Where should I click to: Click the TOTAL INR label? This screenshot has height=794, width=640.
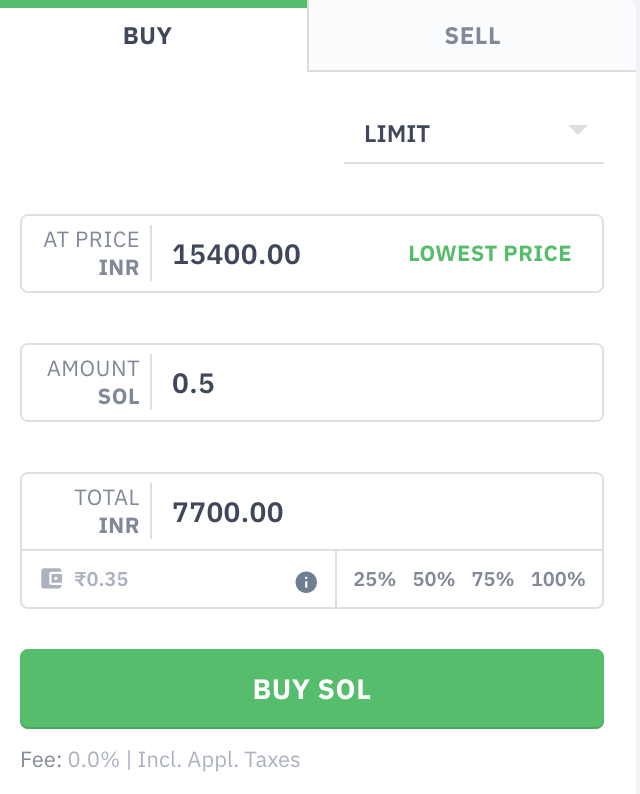(106, 511)
